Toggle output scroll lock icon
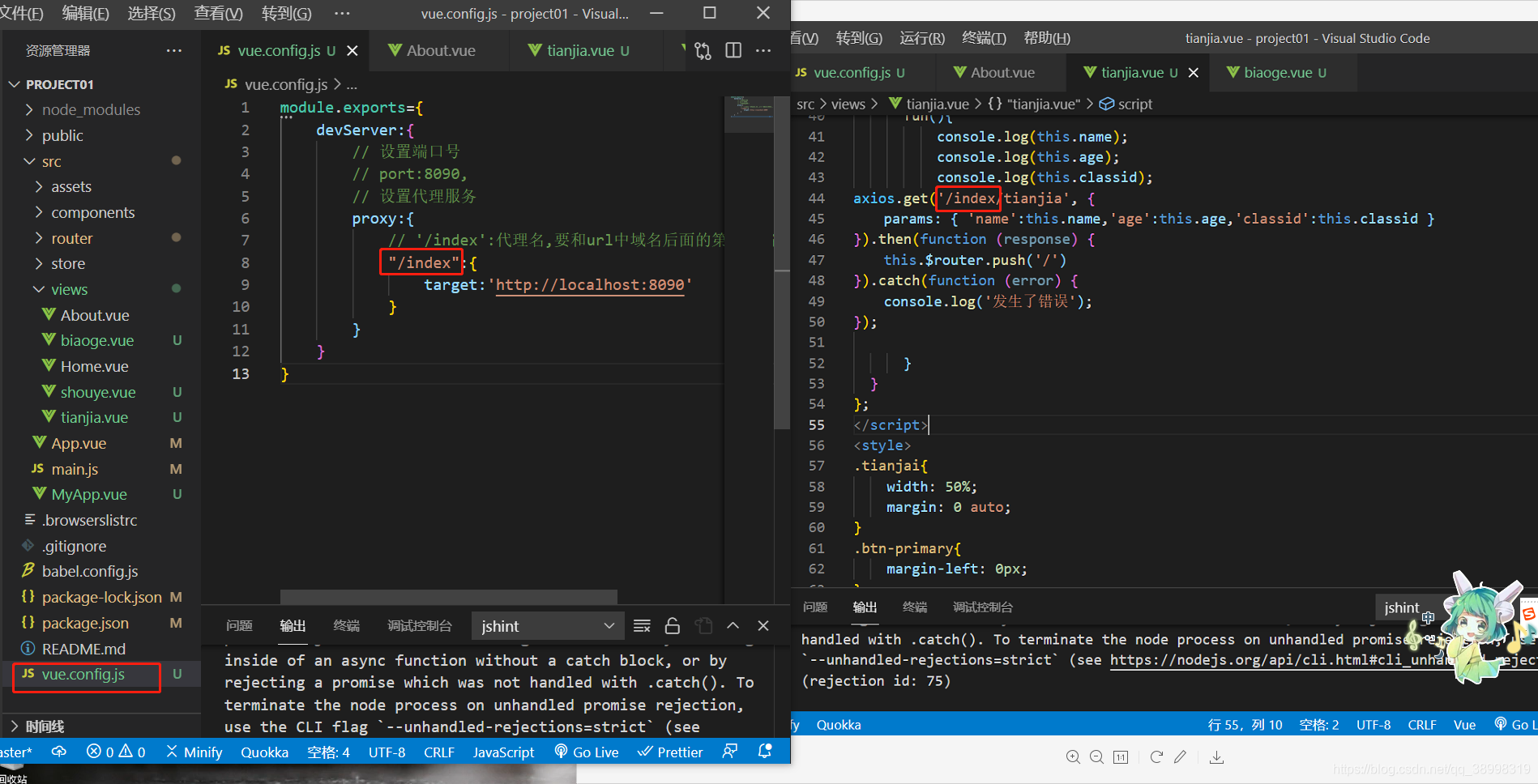1538x784 pixels. (673, 625)
